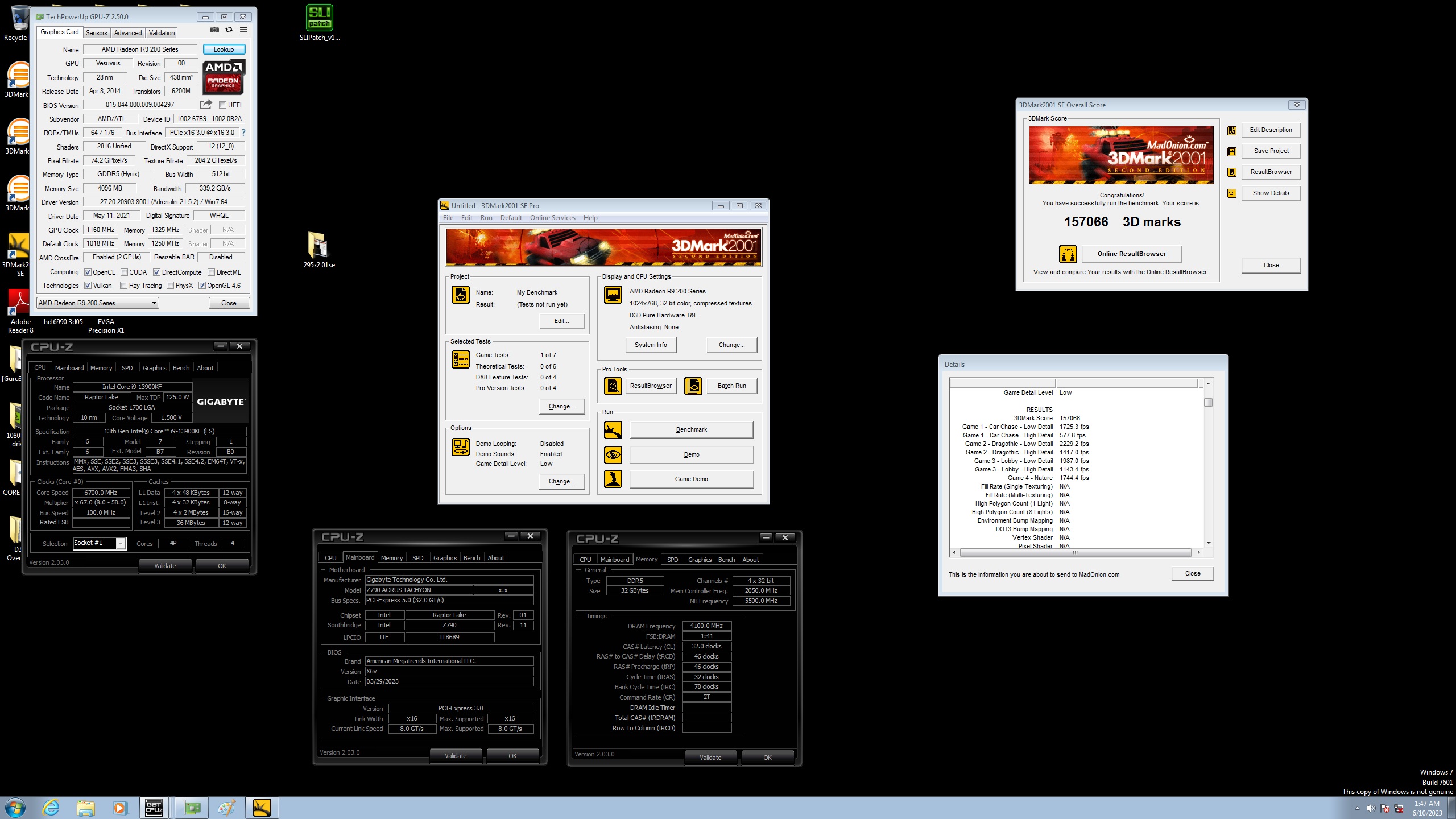Viewport: 1456px width, 819px height.
Task: Click the ResultBrowser icon in score window
Action: pos(1231,172)
